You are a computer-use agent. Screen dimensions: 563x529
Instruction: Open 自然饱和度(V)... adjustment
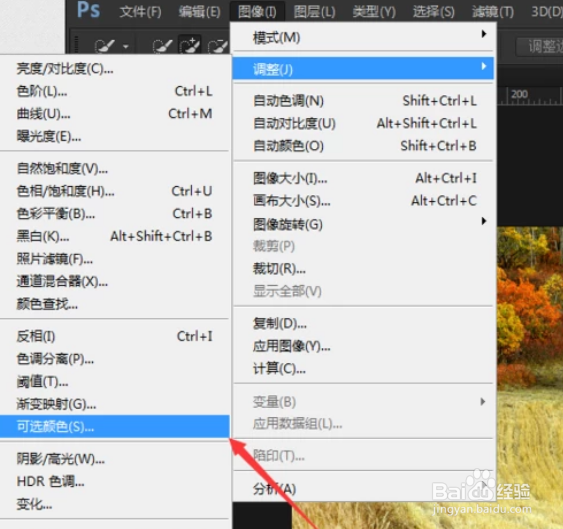pyautogui.click(x=114, y=168)
